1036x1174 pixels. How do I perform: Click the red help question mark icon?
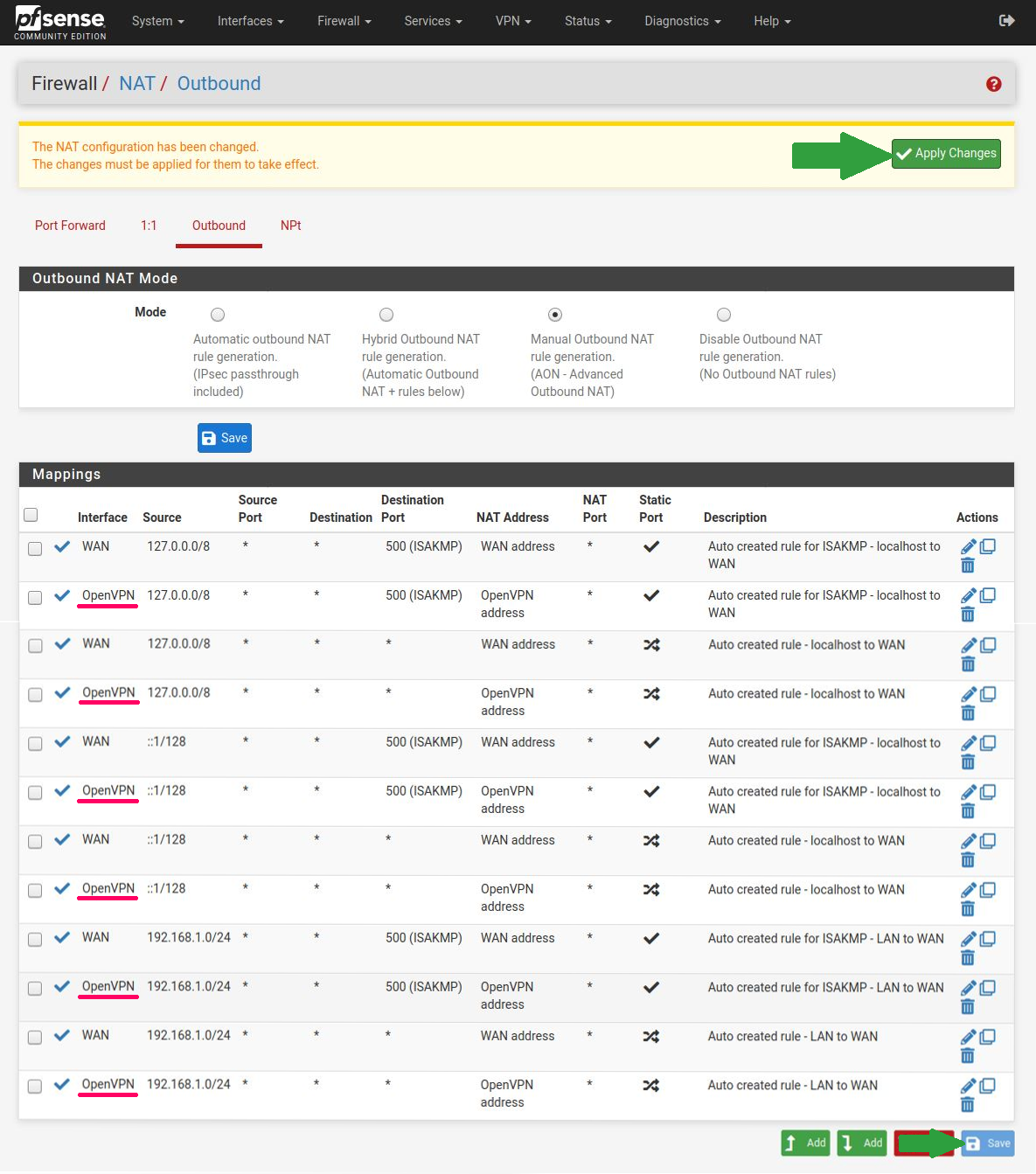[993, 84]
